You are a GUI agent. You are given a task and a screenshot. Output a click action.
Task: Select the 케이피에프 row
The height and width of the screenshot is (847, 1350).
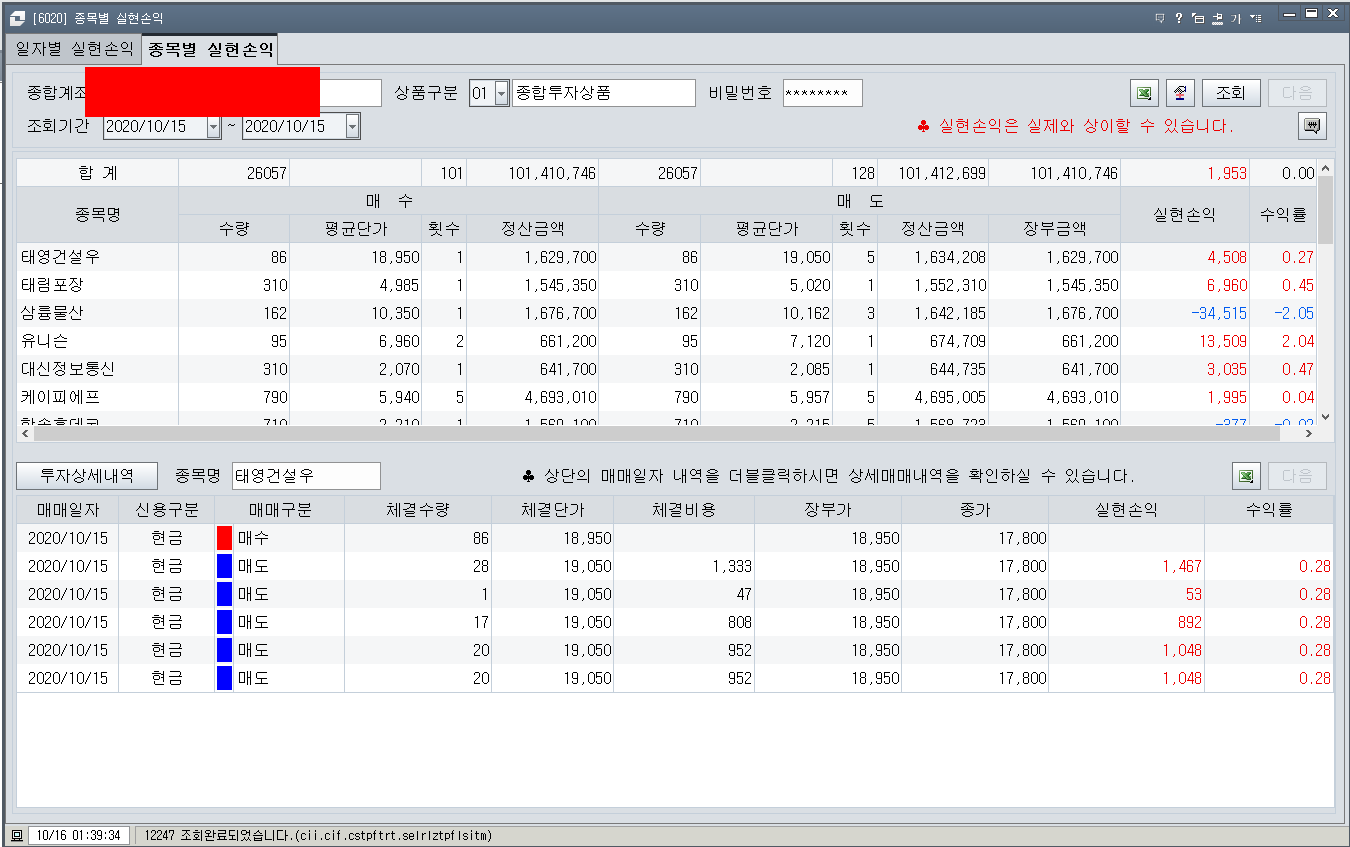point(666,397)
